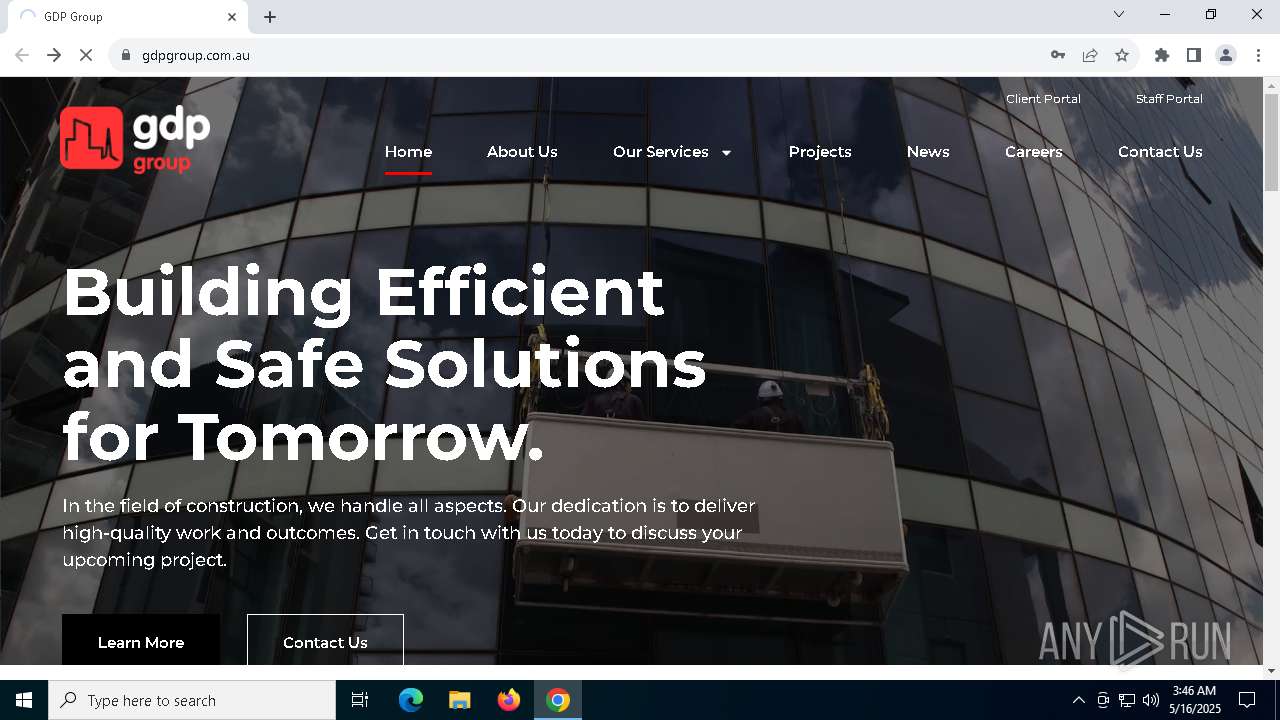1280x720 pixels.
Task: Go to the Home nav item
Action: point(408,152)
